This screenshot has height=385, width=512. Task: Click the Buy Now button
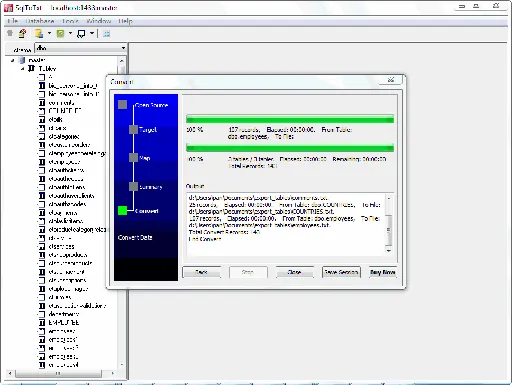(x=383, y=272)
